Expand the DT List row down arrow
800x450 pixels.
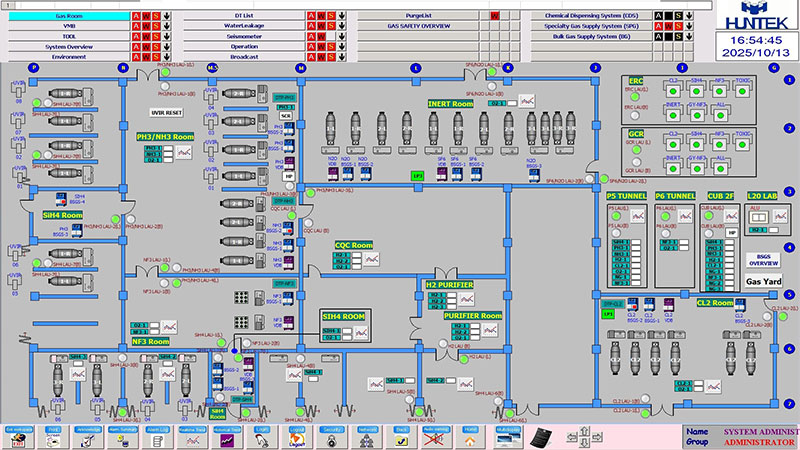[342, 17]
